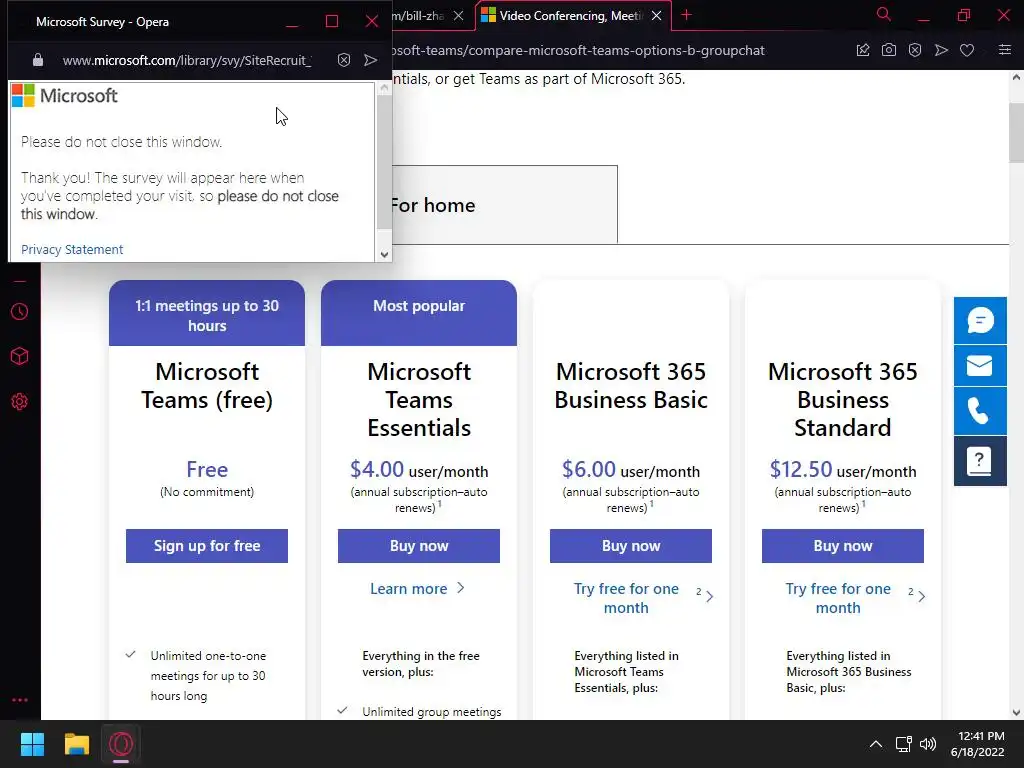Open the help question mark icon
Viewport: 1024px width, 768px height.
click(980, 461)
